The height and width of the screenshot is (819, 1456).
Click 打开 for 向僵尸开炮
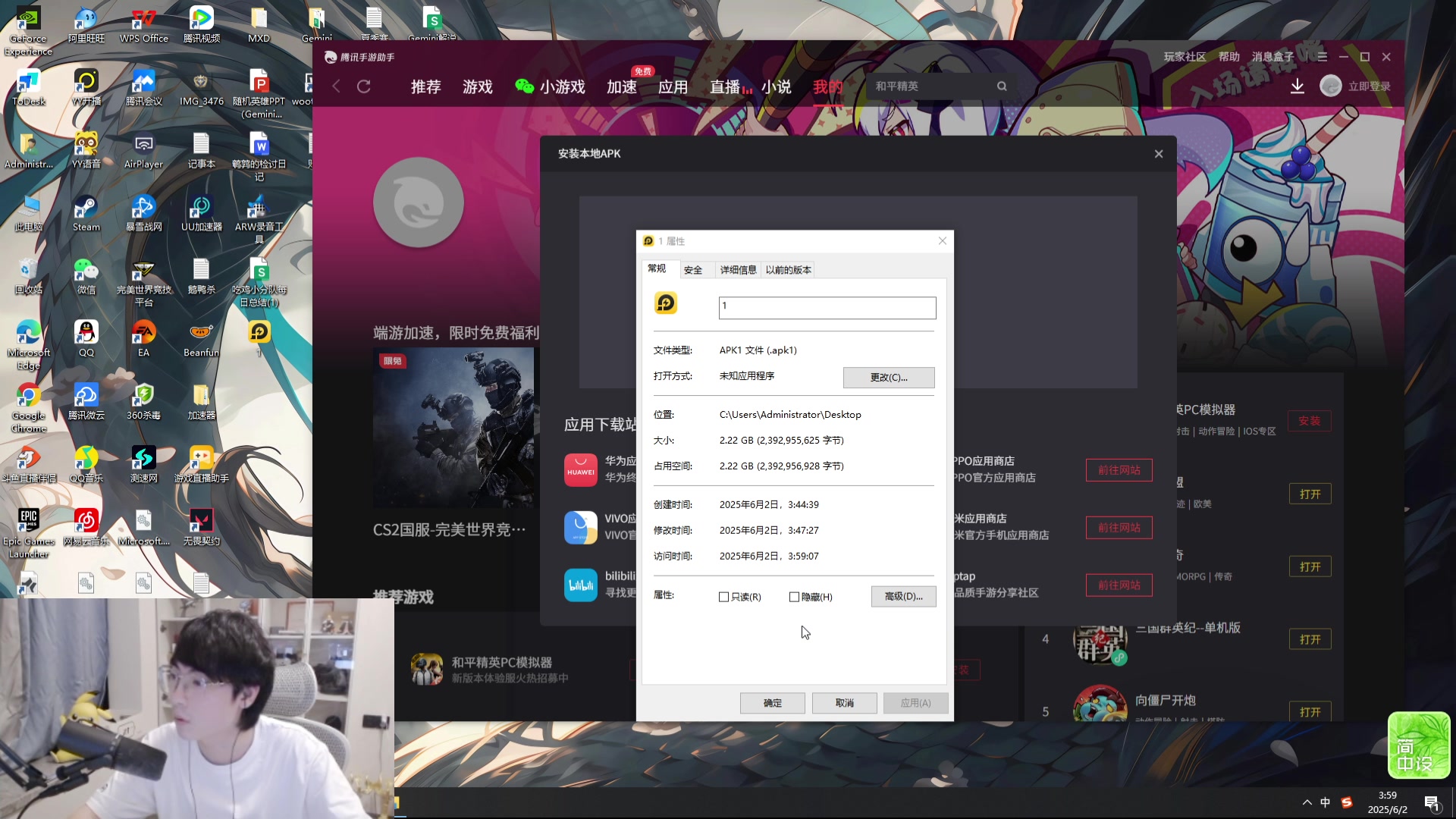[x=1310, y=712]
